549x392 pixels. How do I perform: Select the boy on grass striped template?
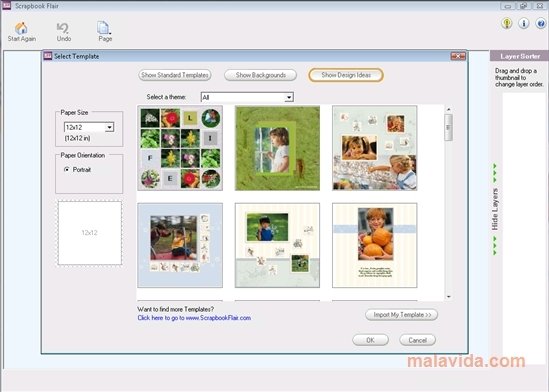(277, 245)
